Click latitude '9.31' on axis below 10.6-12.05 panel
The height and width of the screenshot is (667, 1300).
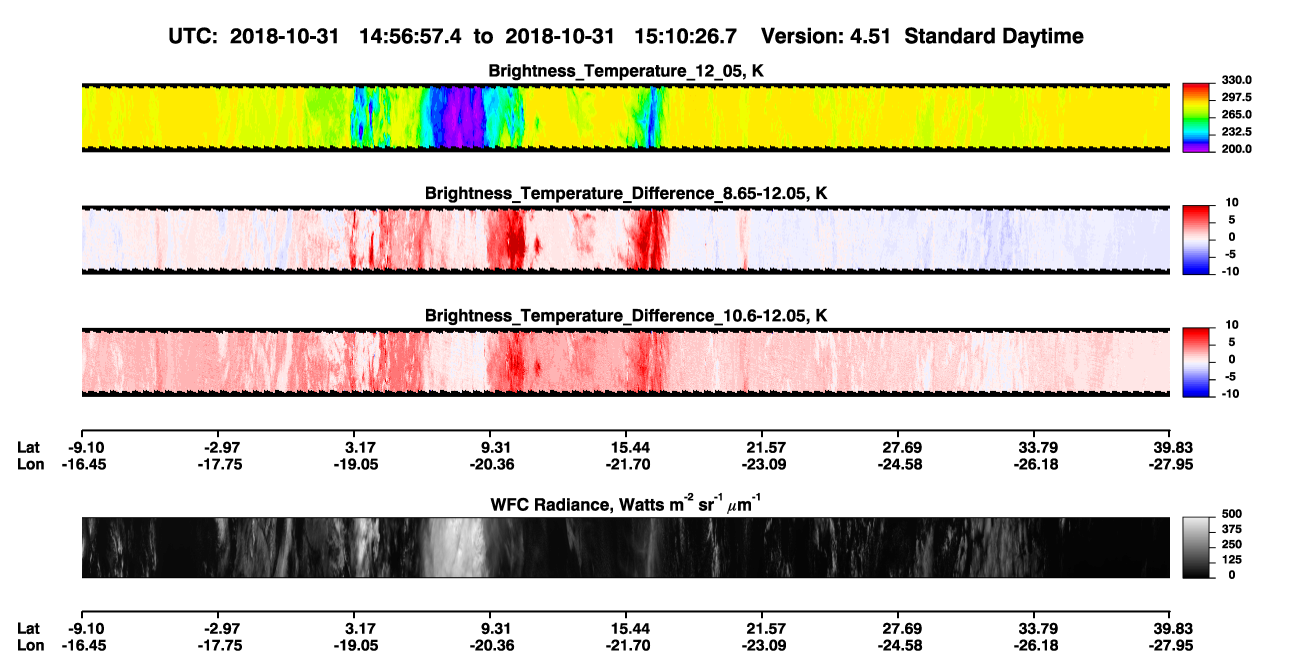click(x=496, y=447)
